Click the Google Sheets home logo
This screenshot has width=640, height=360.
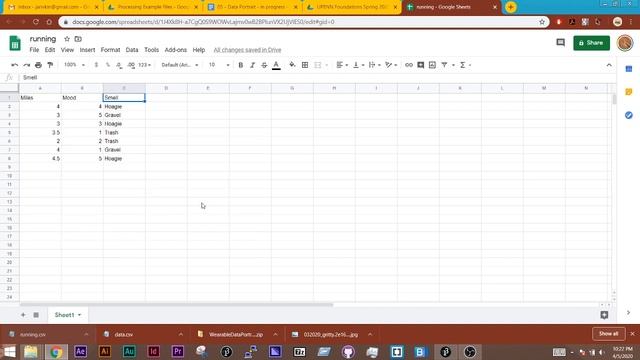click(15, 43)
